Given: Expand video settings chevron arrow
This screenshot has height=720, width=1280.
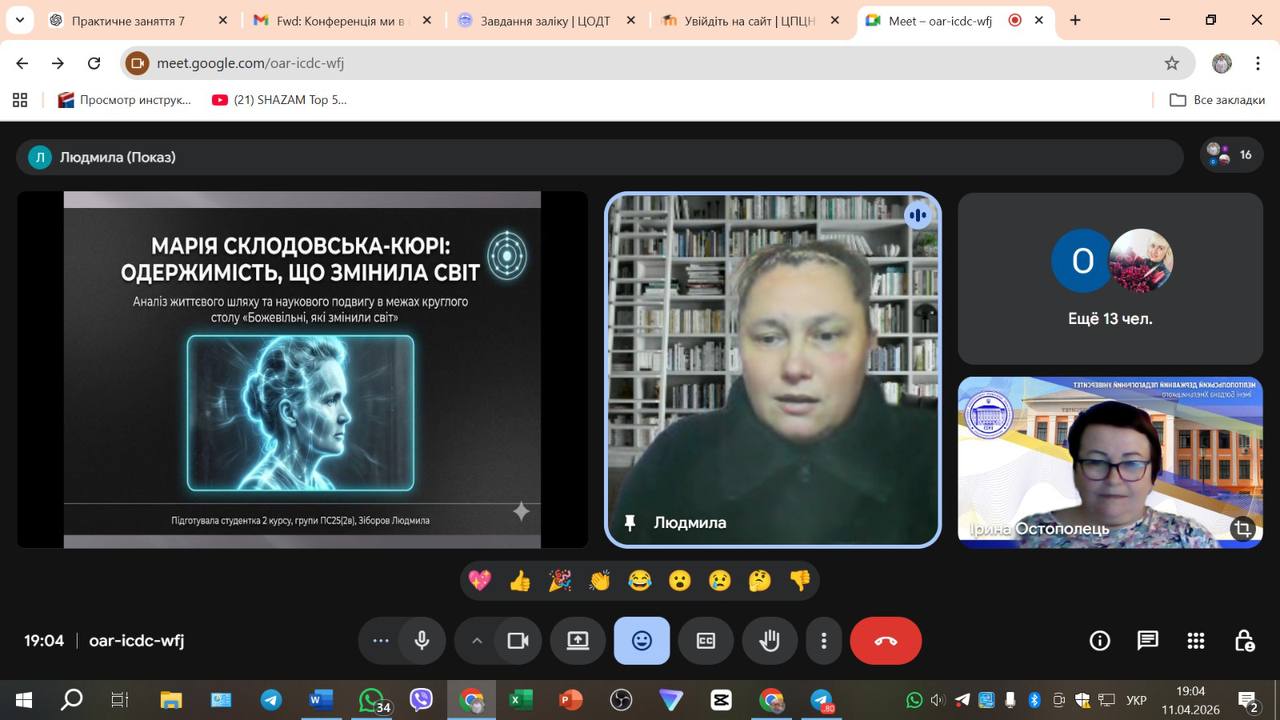Looking at the screenshot, I should point(477,641).
